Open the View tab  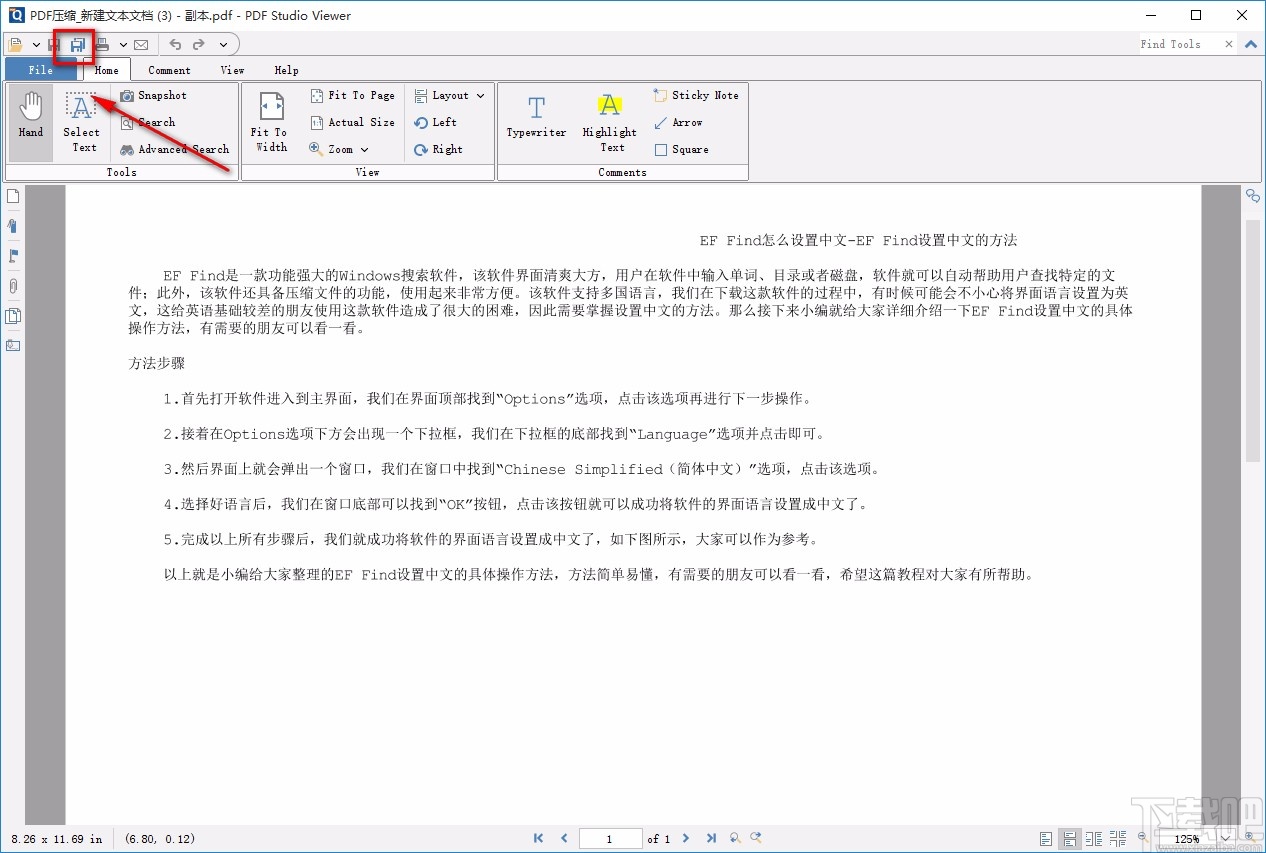tap(232, 70)
